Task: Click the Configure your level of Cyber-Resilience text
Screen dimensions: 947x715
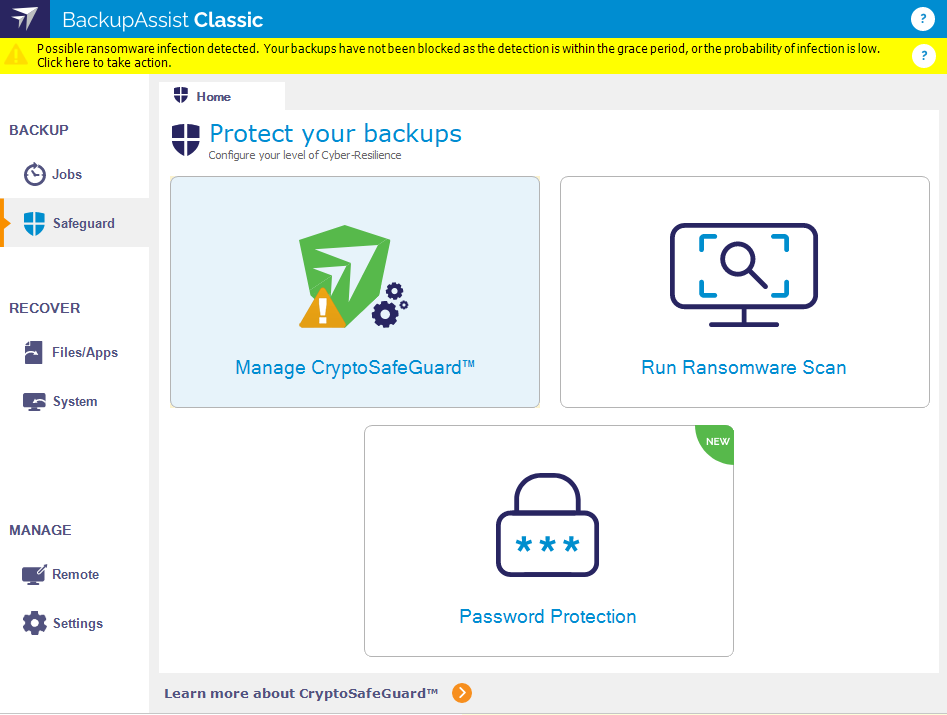Action: coord(304,155)
